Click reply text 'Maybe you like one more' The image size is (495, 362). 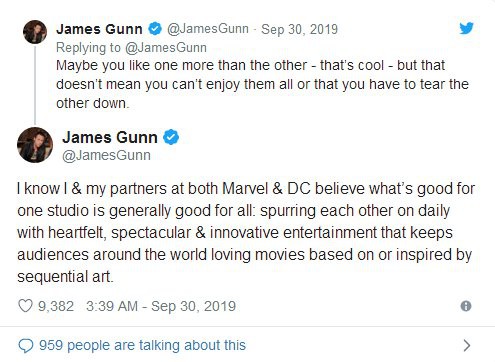pyautogui.click(x=262, y=84)
